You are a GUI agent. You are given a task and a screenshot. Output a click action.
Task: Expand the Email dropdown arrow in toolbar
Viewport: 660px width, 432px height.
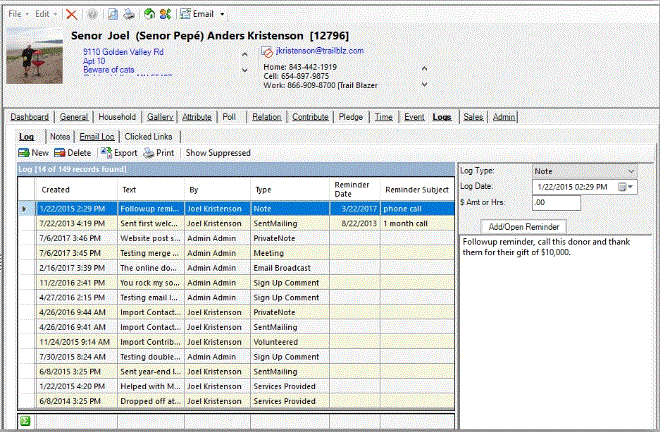pyautogui.click(x=222, y=14)
